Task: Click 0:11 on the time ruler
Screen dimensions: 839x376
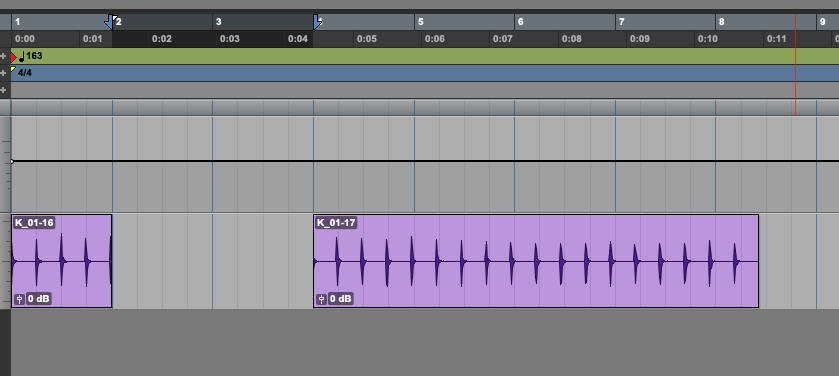Action: [776, 39]
